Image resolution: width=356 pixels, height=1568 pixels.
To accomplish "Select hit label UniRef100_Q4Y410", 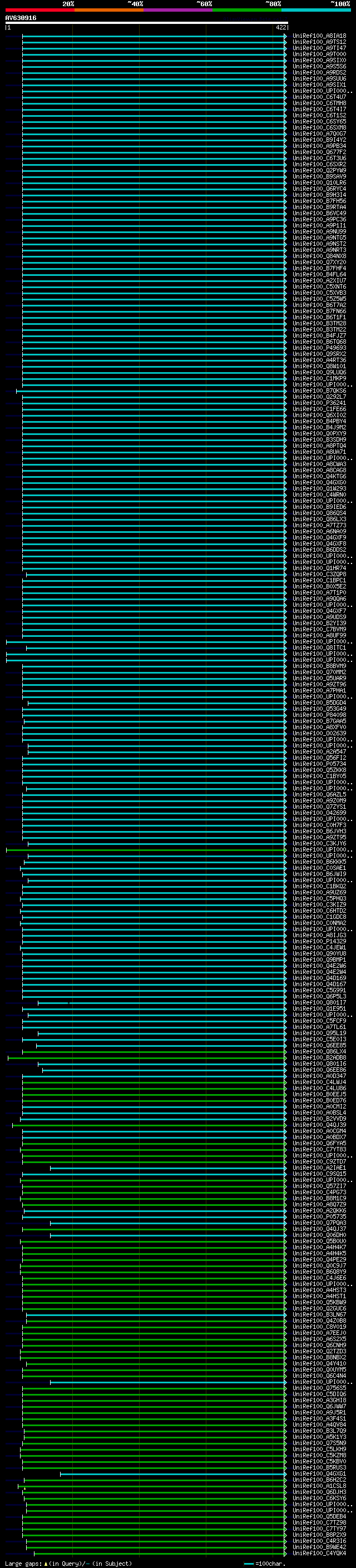I will (x=319, y=1363).
